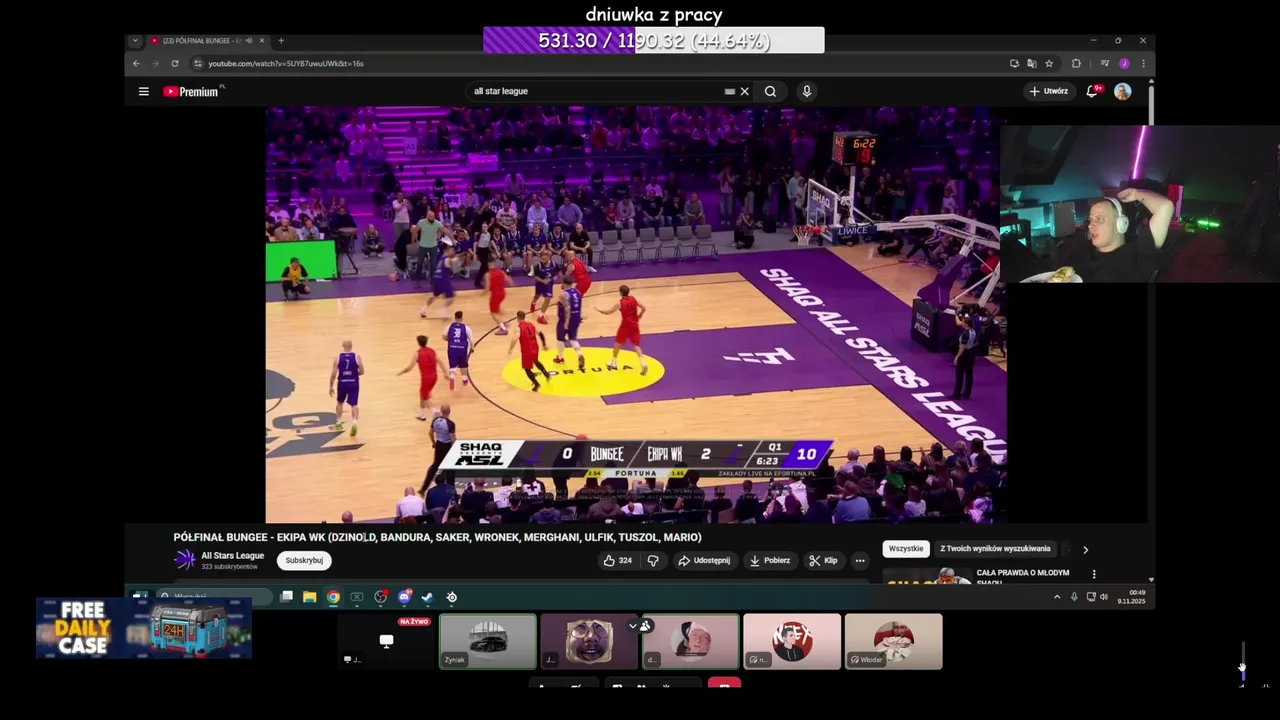The image size is (1280, 720).
Task: Advance filter chips with right chevron
Action: click(x=1085, y=549)
